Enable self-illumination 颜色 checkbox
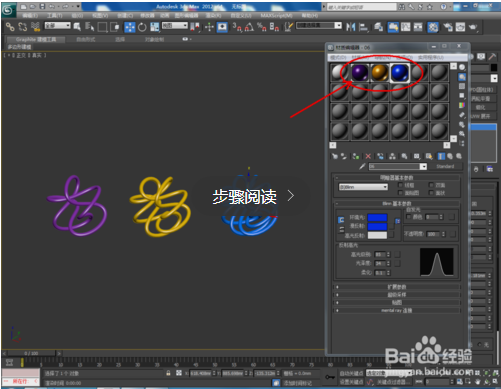The width and height of the screenshot is (501, 389). tap(408, 217)
